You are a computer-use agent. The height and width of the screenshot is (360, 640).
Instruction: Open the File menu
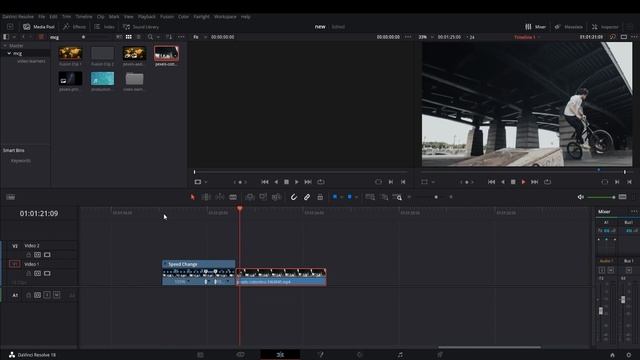click(x=42, y=17)
